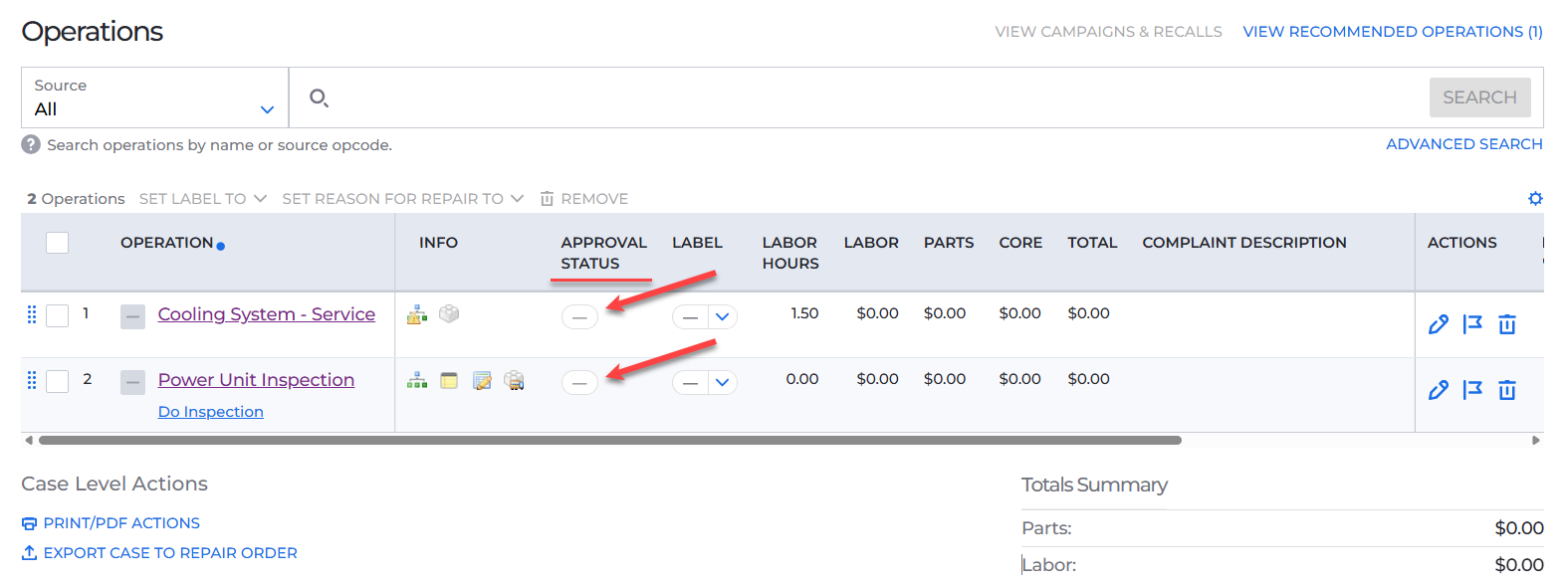Open VIEW CAMPAIGNS & RECALLS link
The width and height of the screenshot is (1568, 584).
[x=1108, y=32]
